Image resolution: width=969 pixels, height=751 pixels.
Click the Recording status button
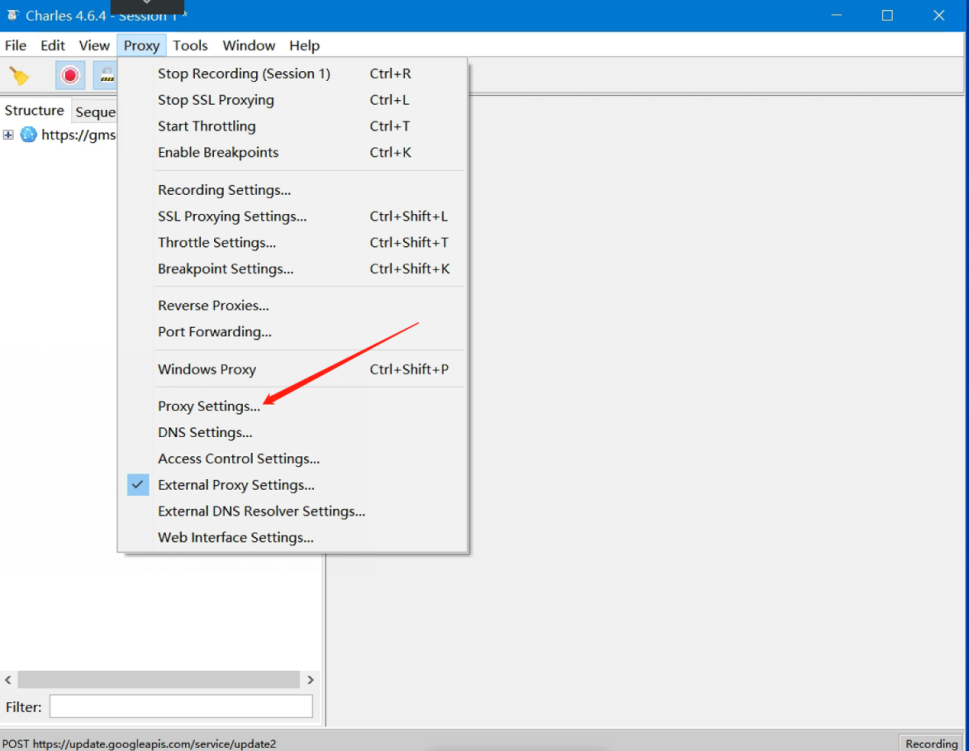[931, 744]
